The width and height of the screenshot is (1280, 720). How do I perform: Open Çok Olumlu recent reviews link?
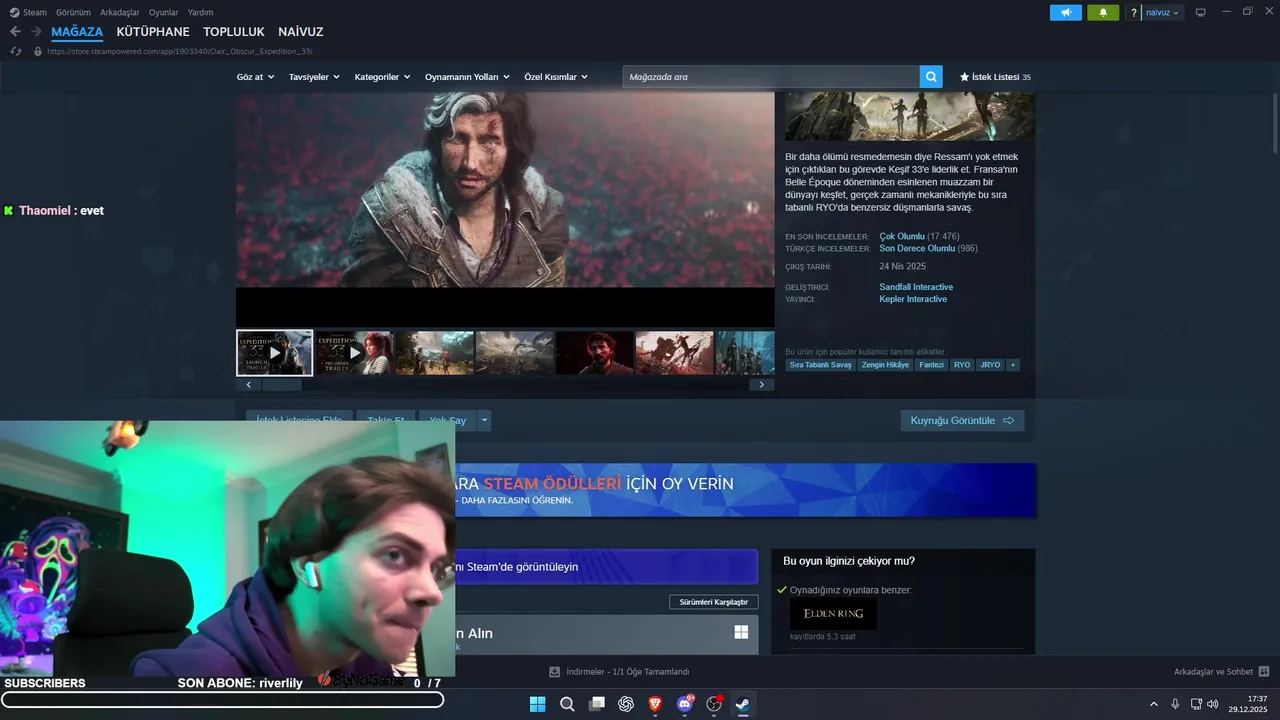[902, 236]
